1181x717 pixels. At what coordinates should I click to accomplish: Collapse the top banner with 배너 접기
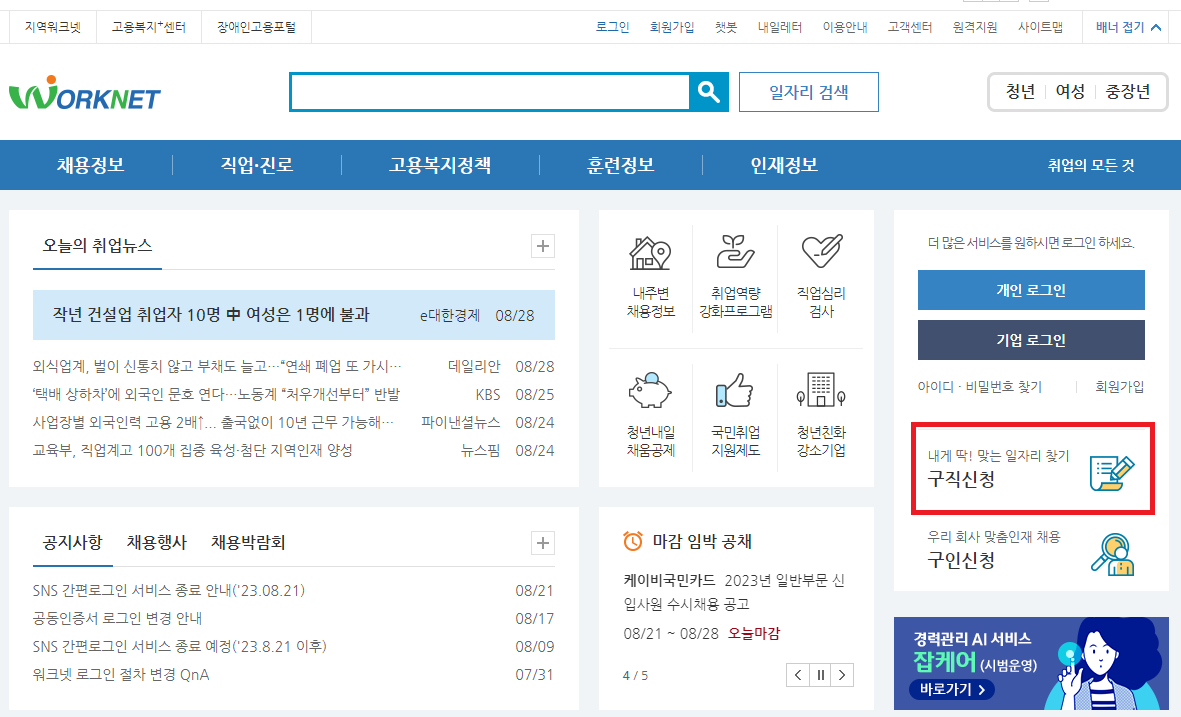coord(1128,27)
